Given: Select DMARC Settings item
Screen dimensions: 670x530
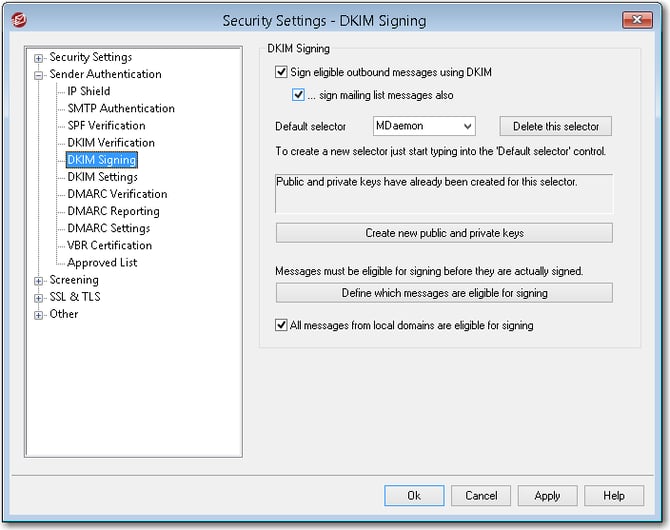Looking at the screenshot, I should coord(109,228).
